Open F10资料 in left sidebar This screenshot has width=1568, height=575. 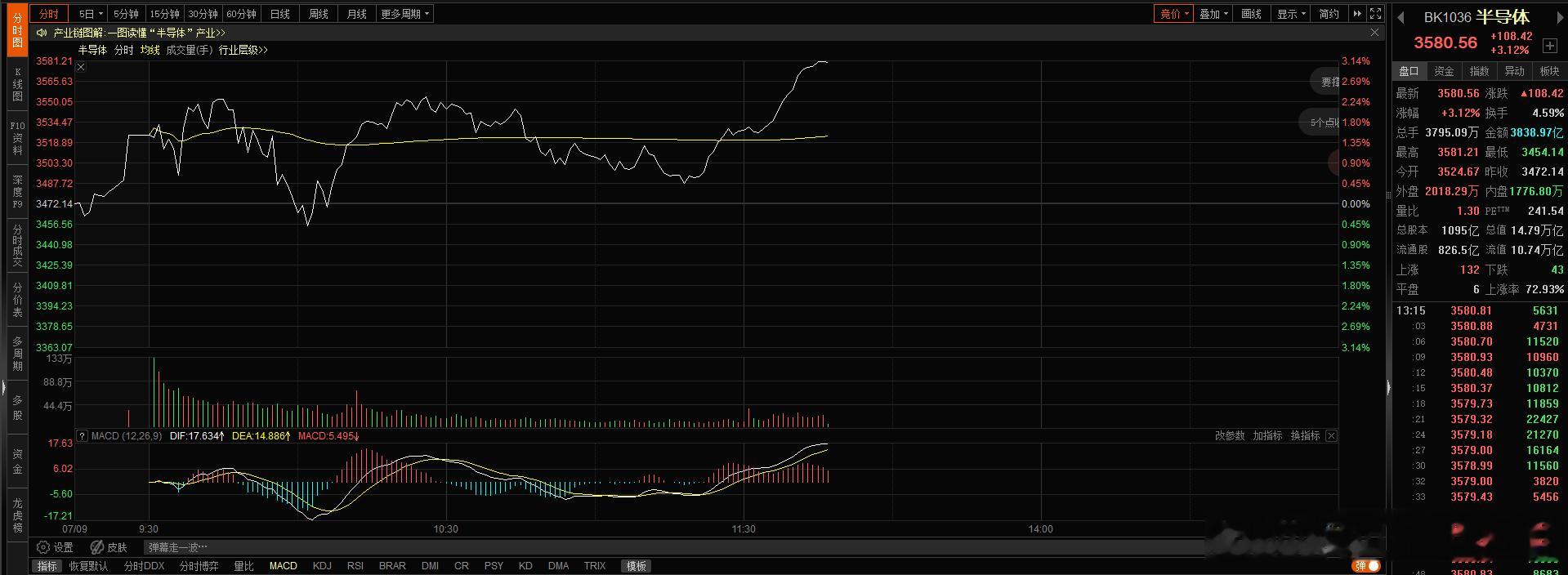(x=18, y=138)
